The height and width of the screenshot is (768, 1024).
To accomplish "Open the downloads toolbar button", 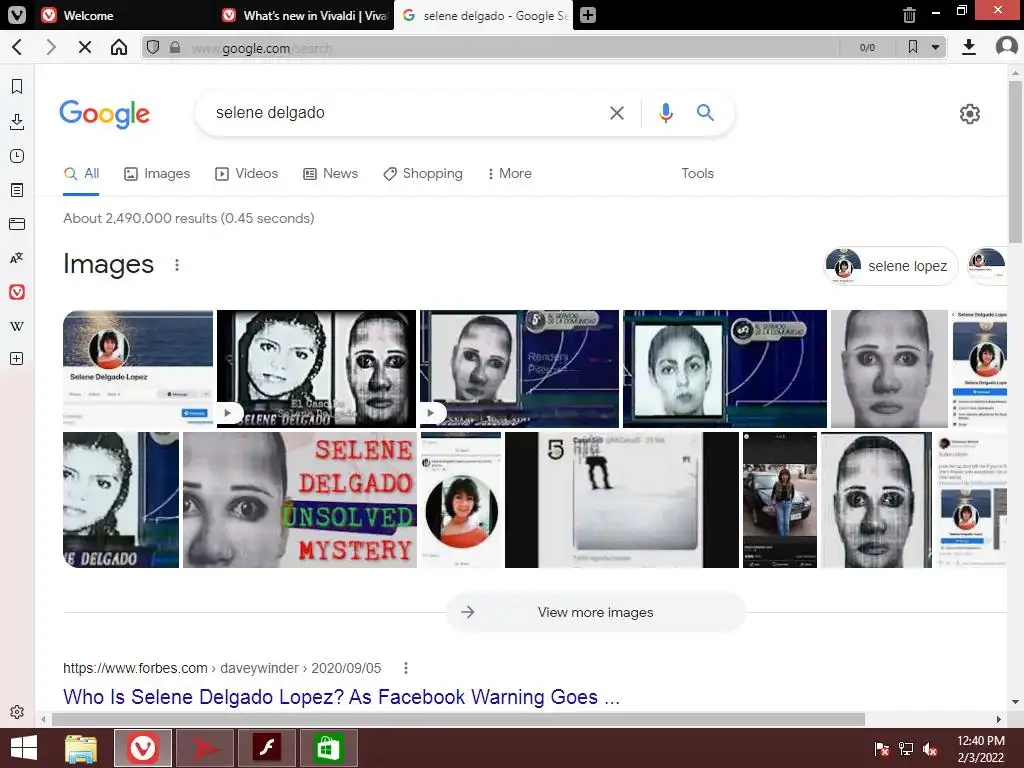I will click(x=969, y=47).
